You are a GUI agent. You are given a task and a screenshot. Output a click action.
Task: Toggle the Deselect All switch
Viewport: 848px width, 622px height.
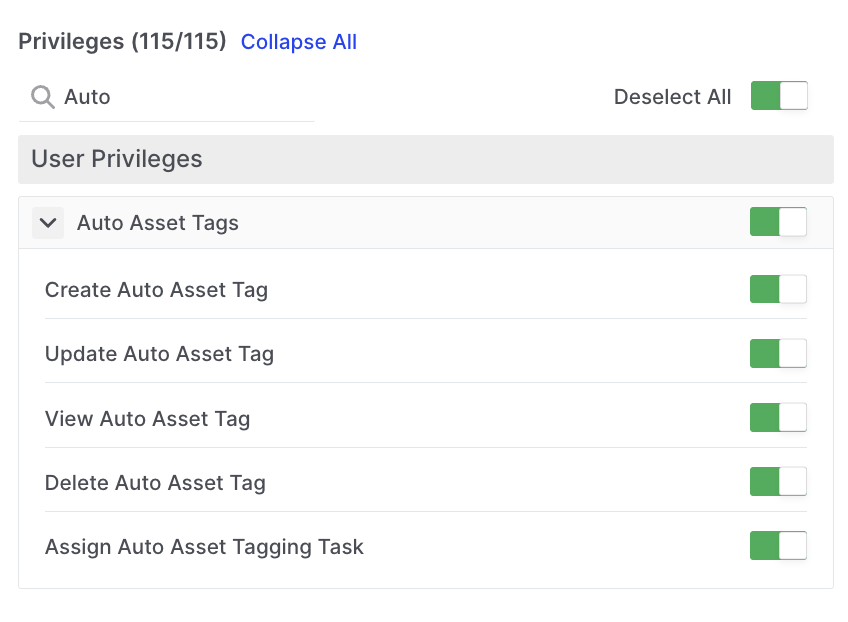coord(778,96)
